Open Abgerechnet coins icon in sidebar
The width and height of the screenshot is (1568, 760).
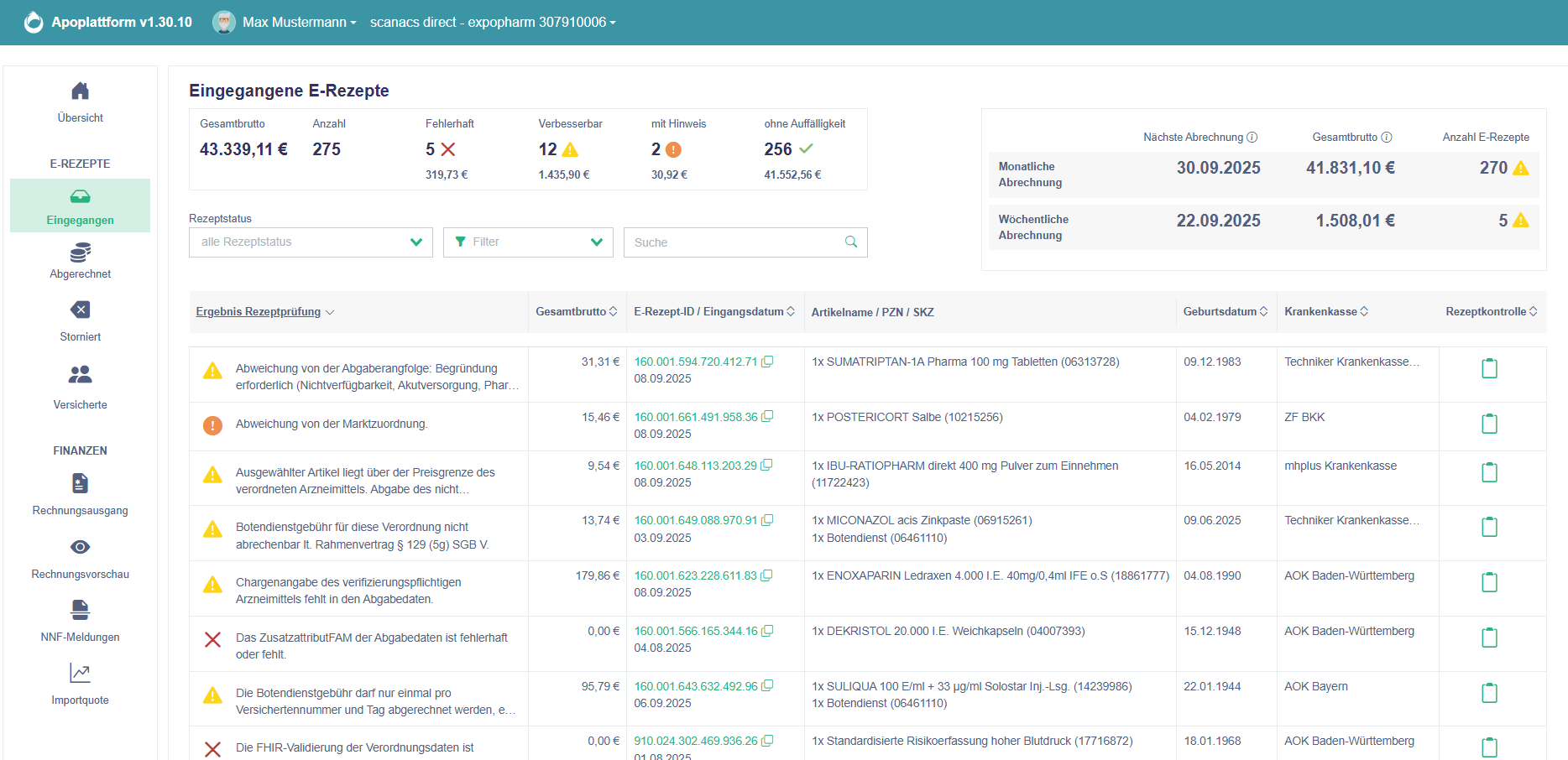click(x=80, y=252)
